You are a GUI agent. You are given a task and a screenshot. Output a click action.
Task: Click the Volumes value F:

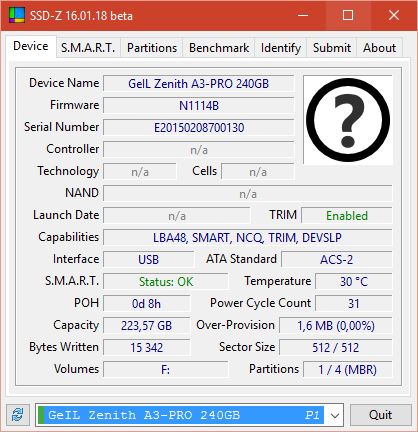pos(166,370)
